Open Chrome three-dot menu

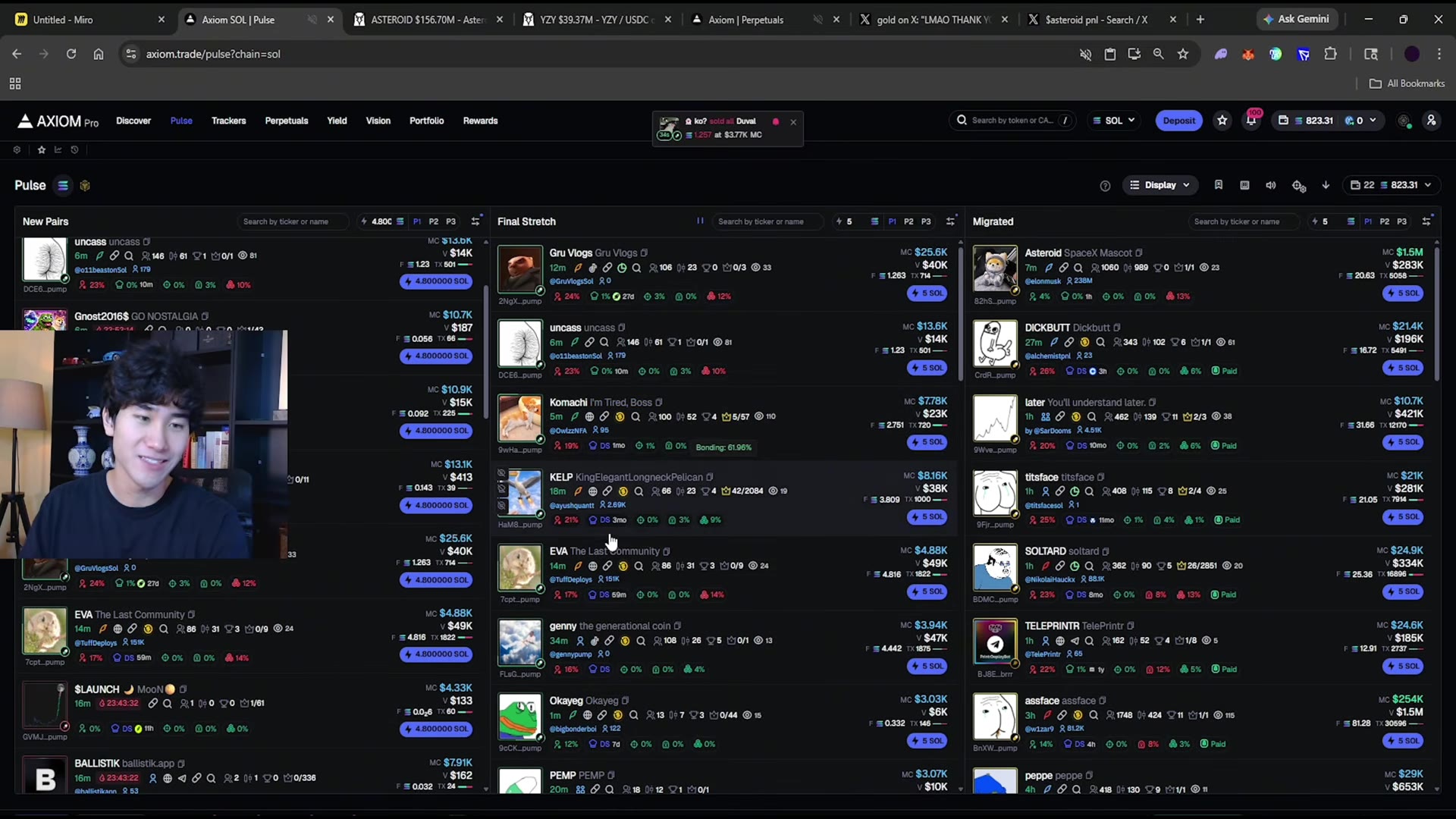(x=1439, y=54)
